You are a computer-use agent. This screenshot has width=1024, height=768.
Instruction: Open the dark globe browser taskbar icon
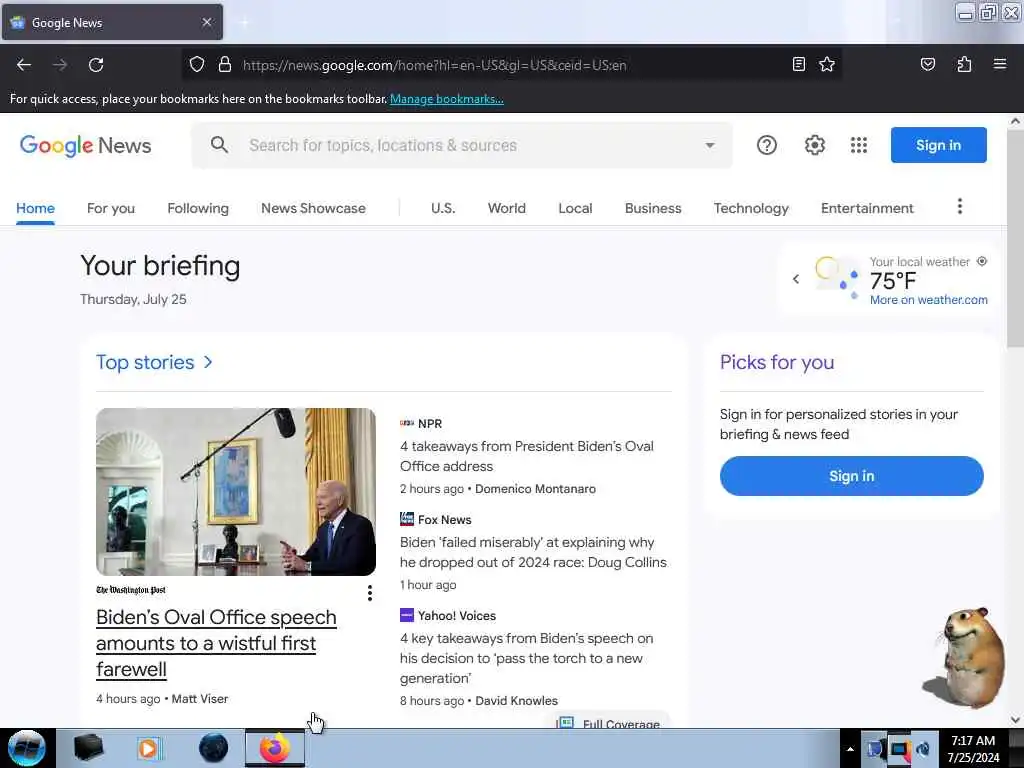(x=213, y=748)
